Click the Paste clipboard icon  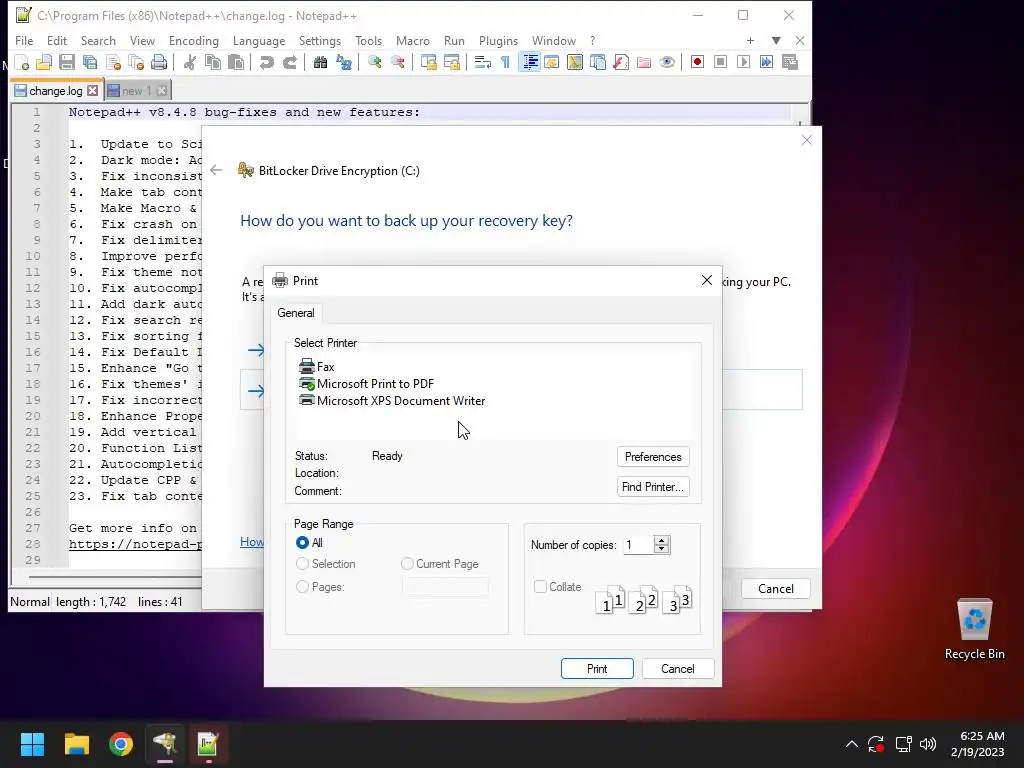[x=236, y=62]
